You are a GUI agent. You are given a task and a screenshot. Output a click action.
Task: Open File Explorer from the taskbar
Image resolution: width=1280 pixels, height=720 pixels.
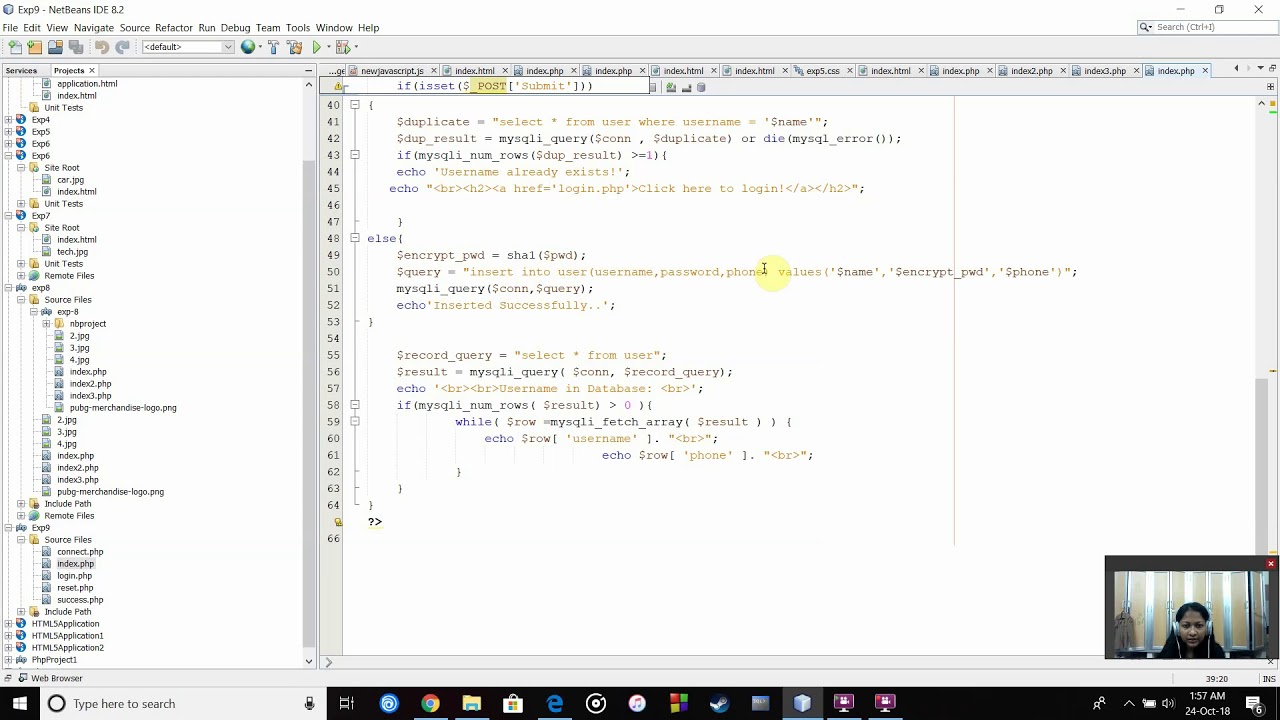[471, 703]
